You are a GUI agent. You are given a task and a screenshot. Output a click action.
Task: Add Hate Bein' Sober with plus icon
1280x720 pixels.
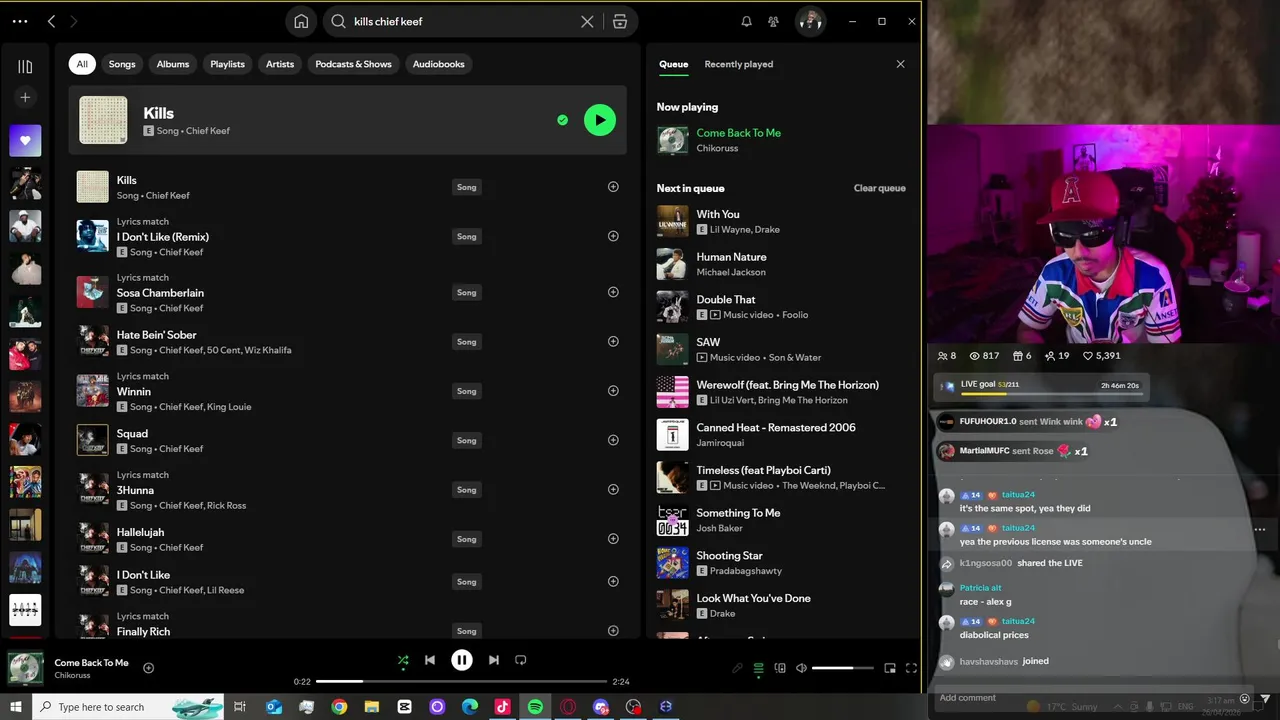(613, 341)
